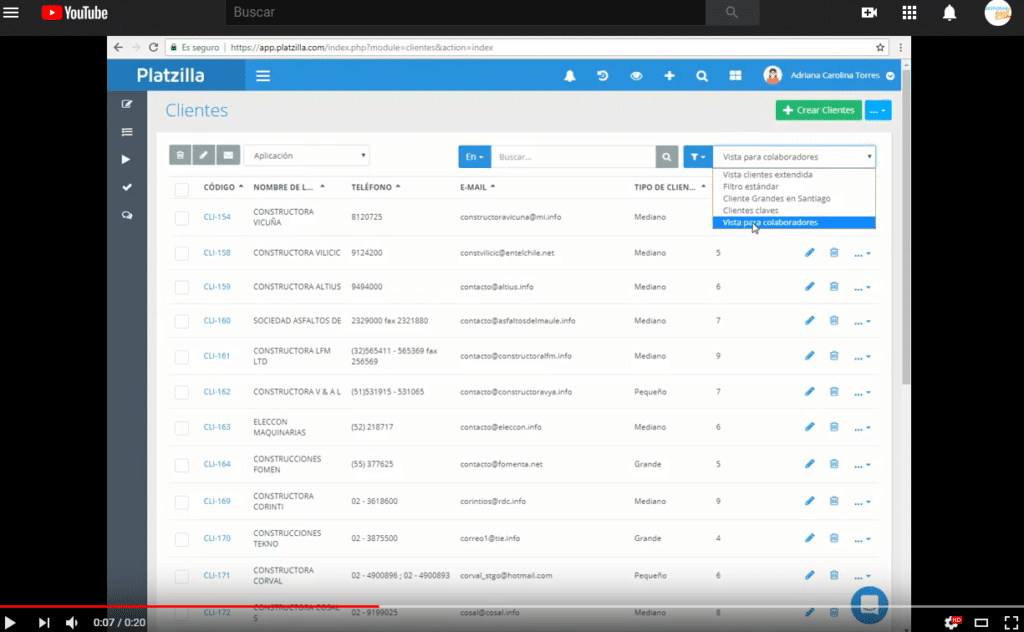The width and height of the screenshot is (1024, 632).
Task: Select the checkbox for CLI-160
Action: coord(182,321)
